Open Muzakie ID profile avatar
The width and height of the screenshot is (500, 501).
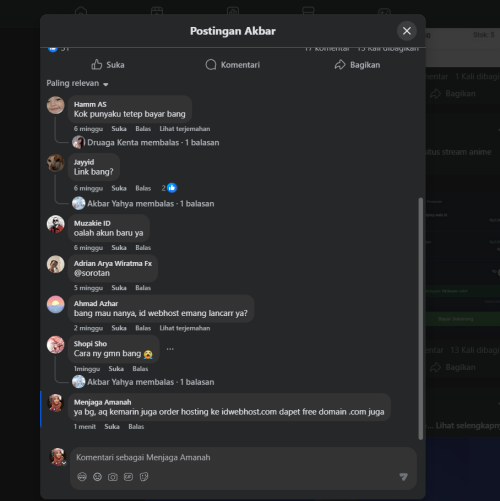[x=55, y=224]
